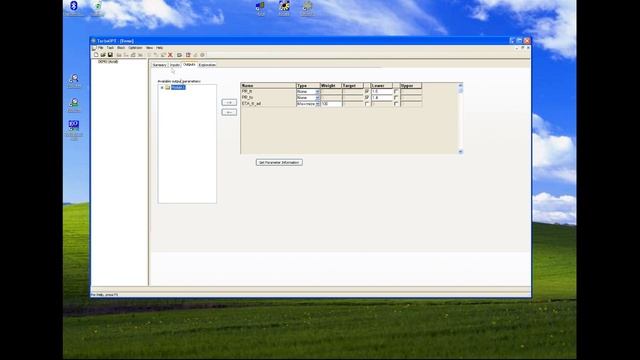Select DEMO (Axial) in the left panel
Viewport: 640px width, 360px height.
(x=108, y=62)
